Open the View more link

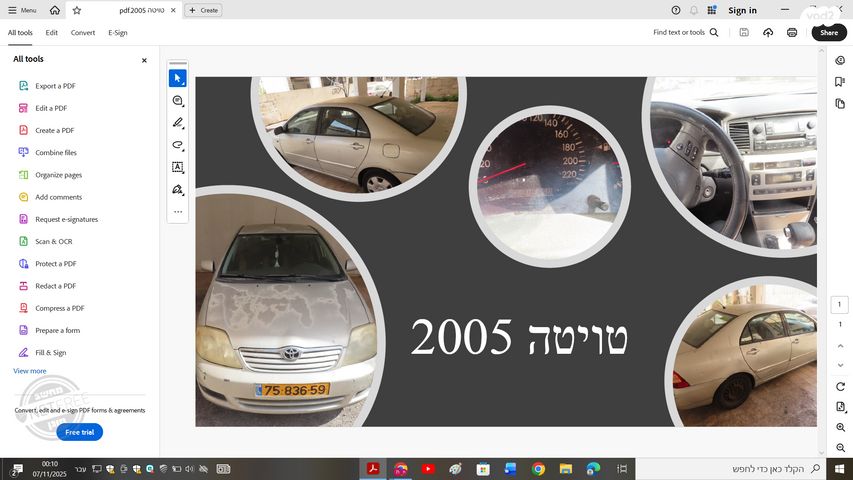pos(30,371)
